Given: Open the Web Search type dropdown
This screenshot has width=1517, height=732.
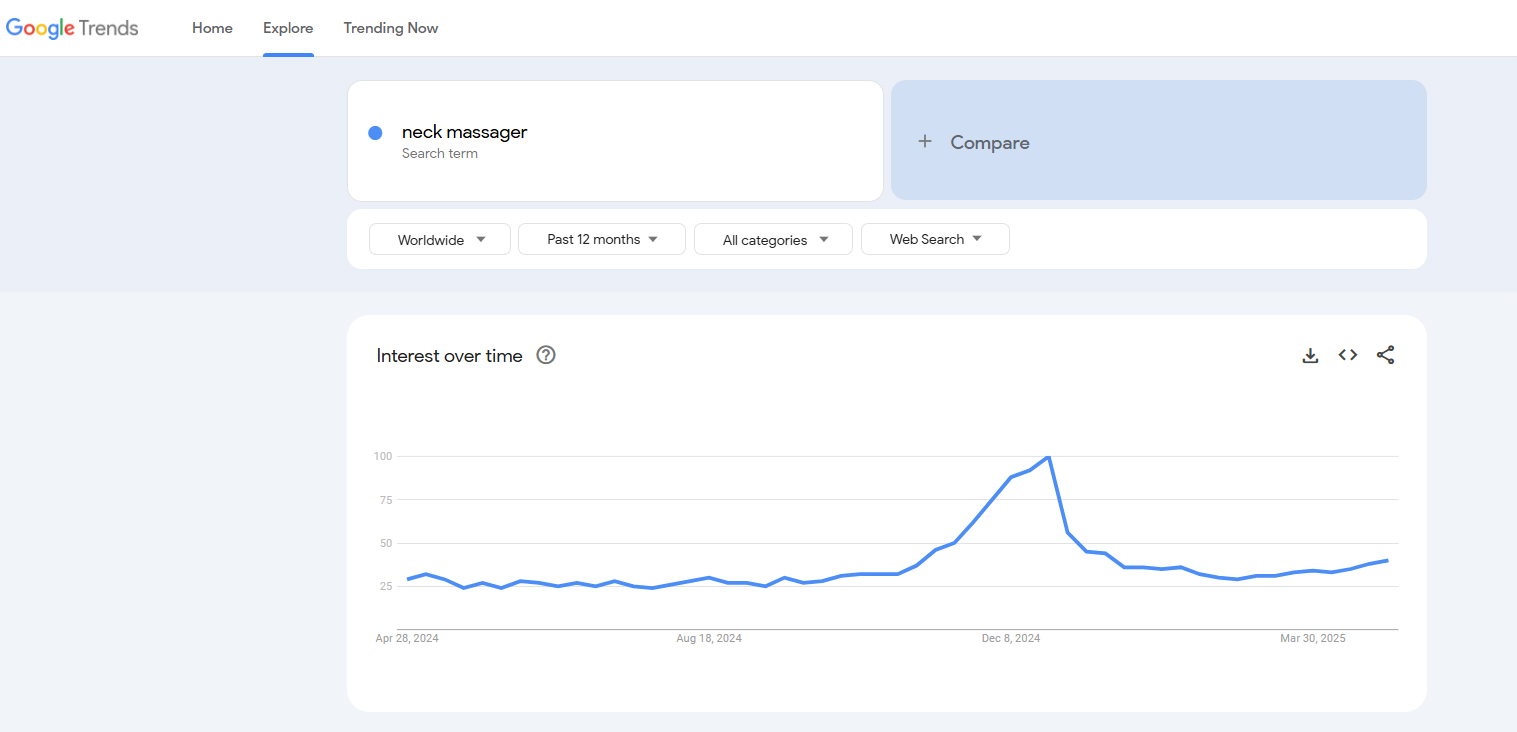Looking at the screenshot, I should tap(935, 240).
